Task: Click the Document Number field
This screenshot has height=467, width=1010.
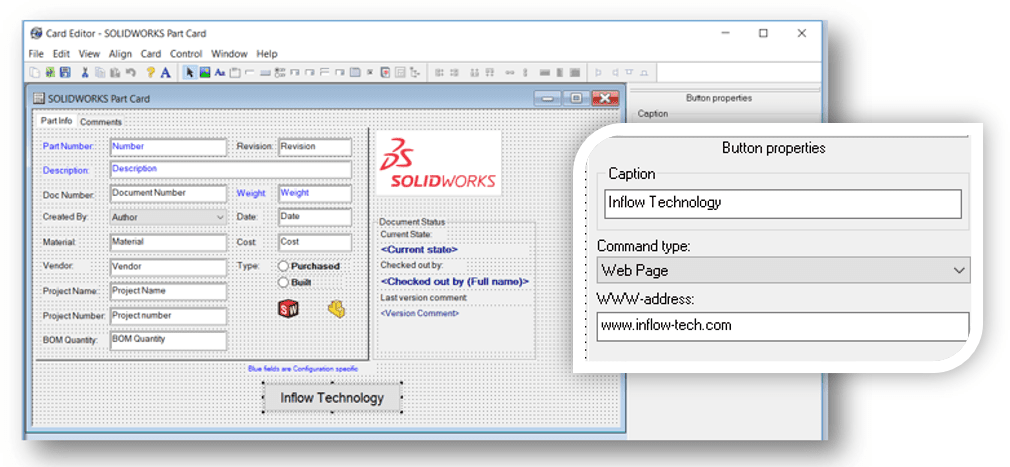Action: (168, 194)
